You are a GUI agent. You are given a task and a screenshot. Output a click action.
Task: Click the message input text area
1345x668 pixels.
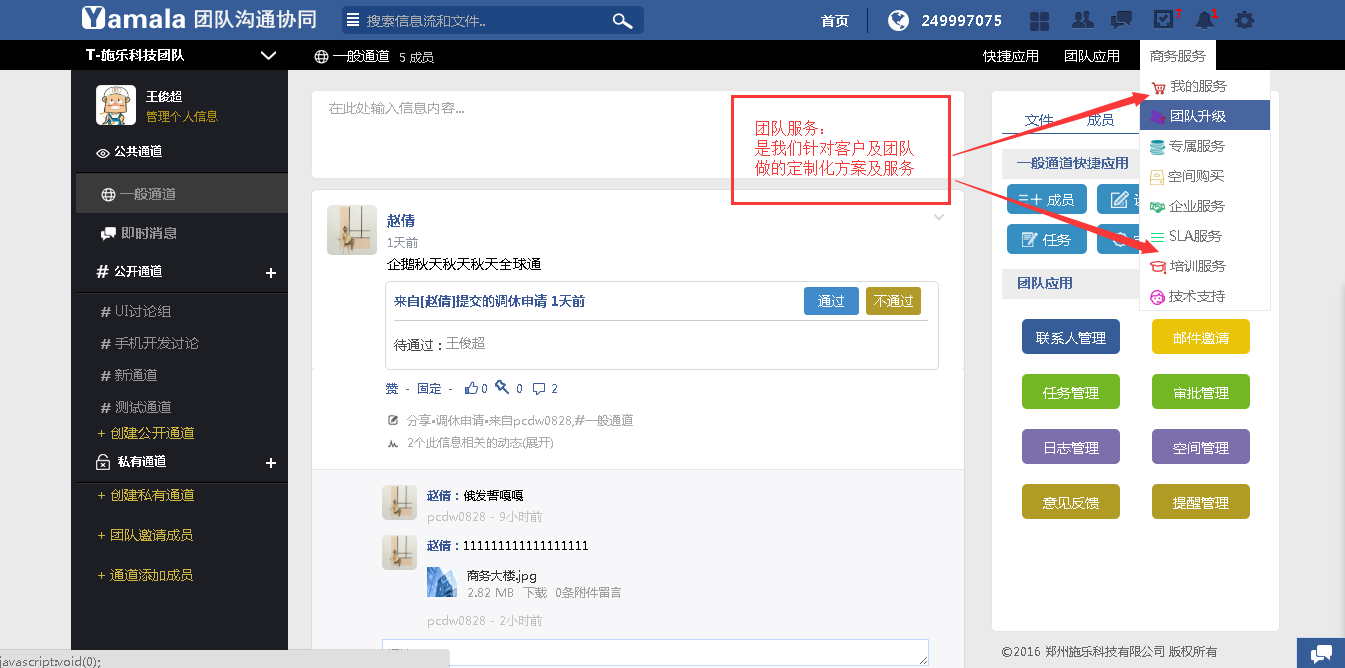click(637, 135)
